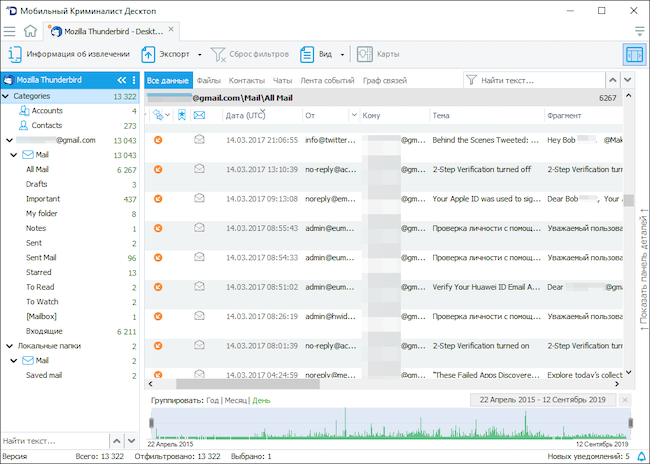
Task: Group timeline by Месяц
Action: click(x=235, y=400)
